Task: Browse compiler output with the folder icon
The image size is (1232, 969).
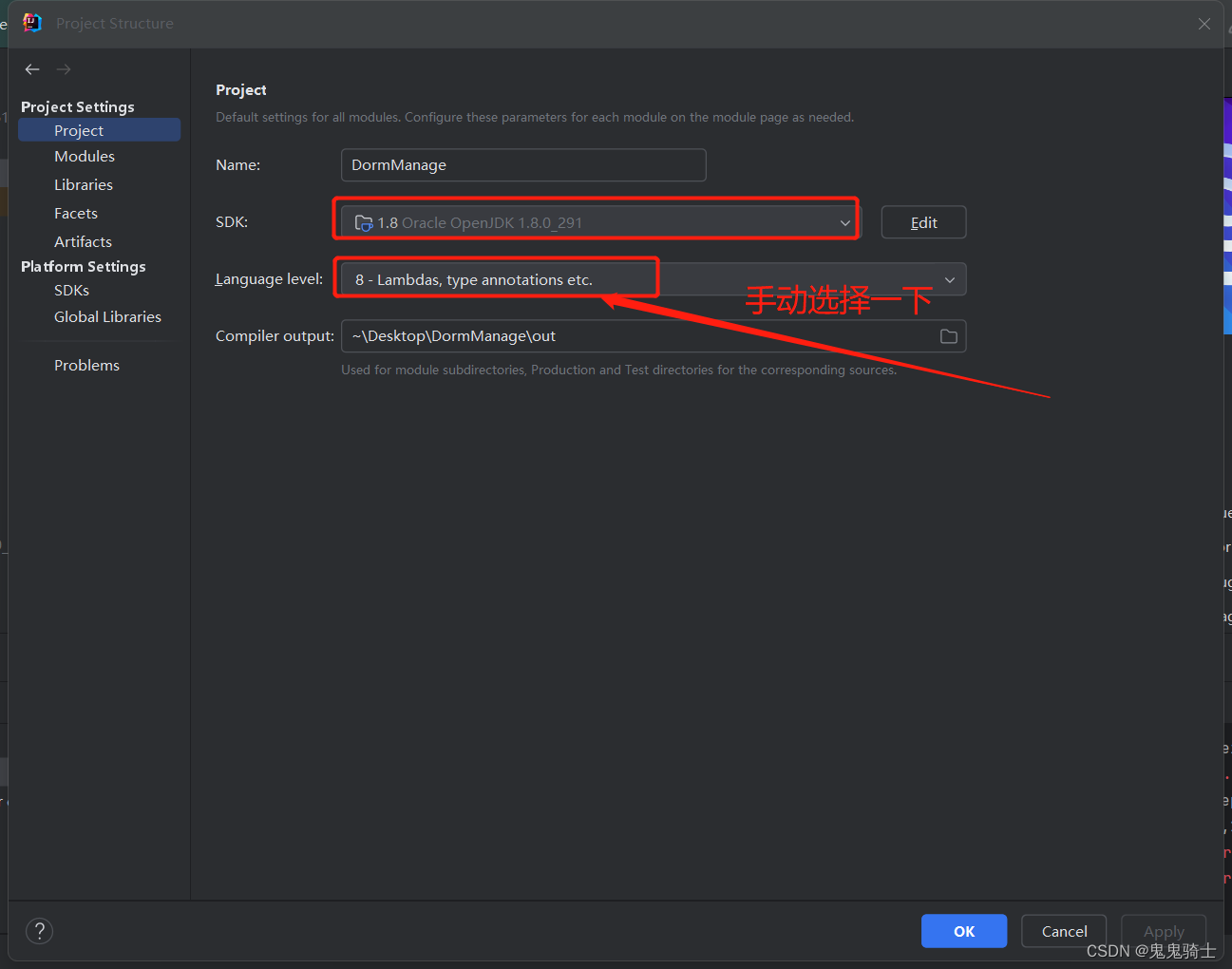Action: pyautogui.click(x=948, y=336)
